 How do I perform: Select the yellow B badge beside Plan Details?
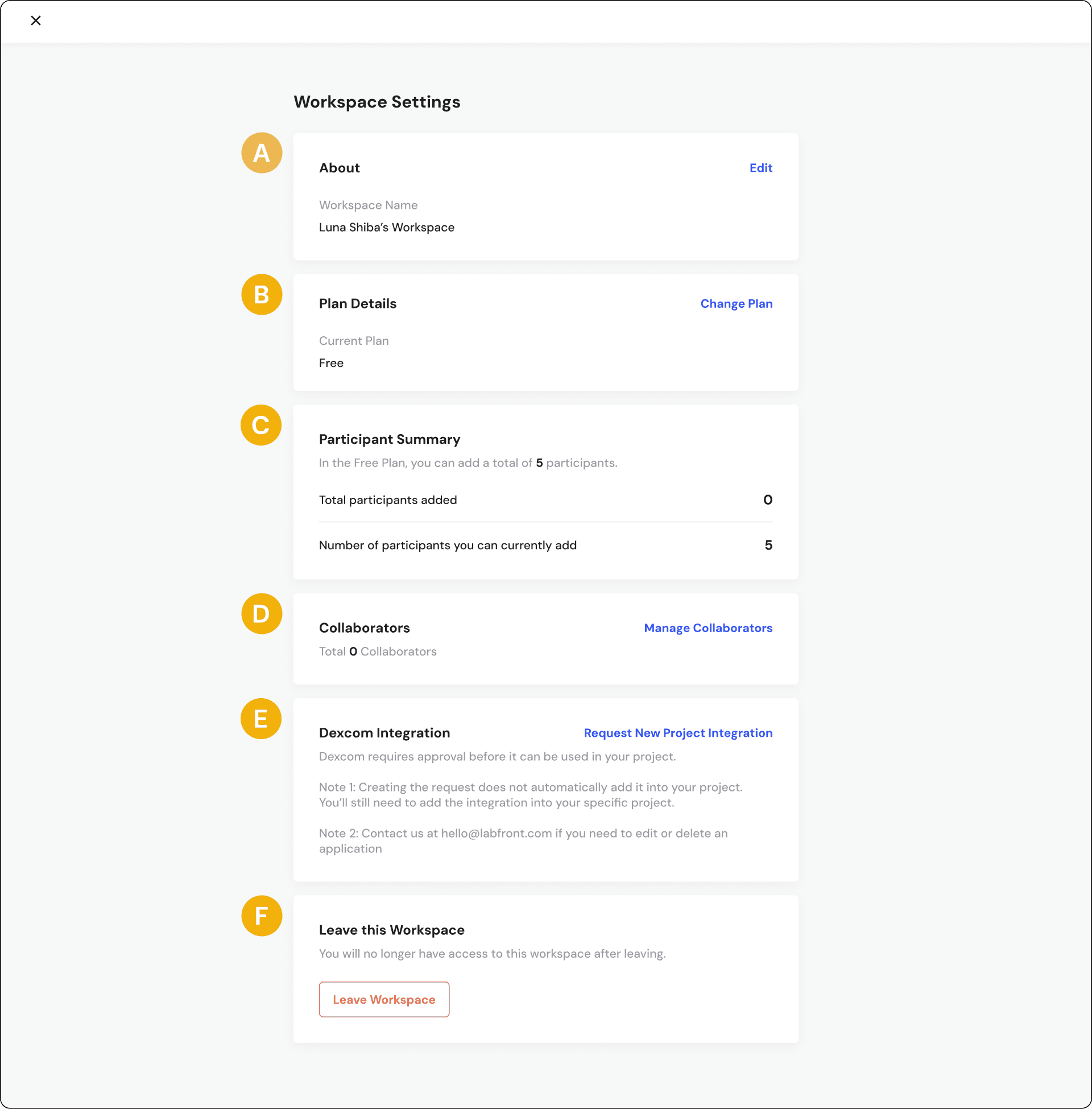[262, 294]
